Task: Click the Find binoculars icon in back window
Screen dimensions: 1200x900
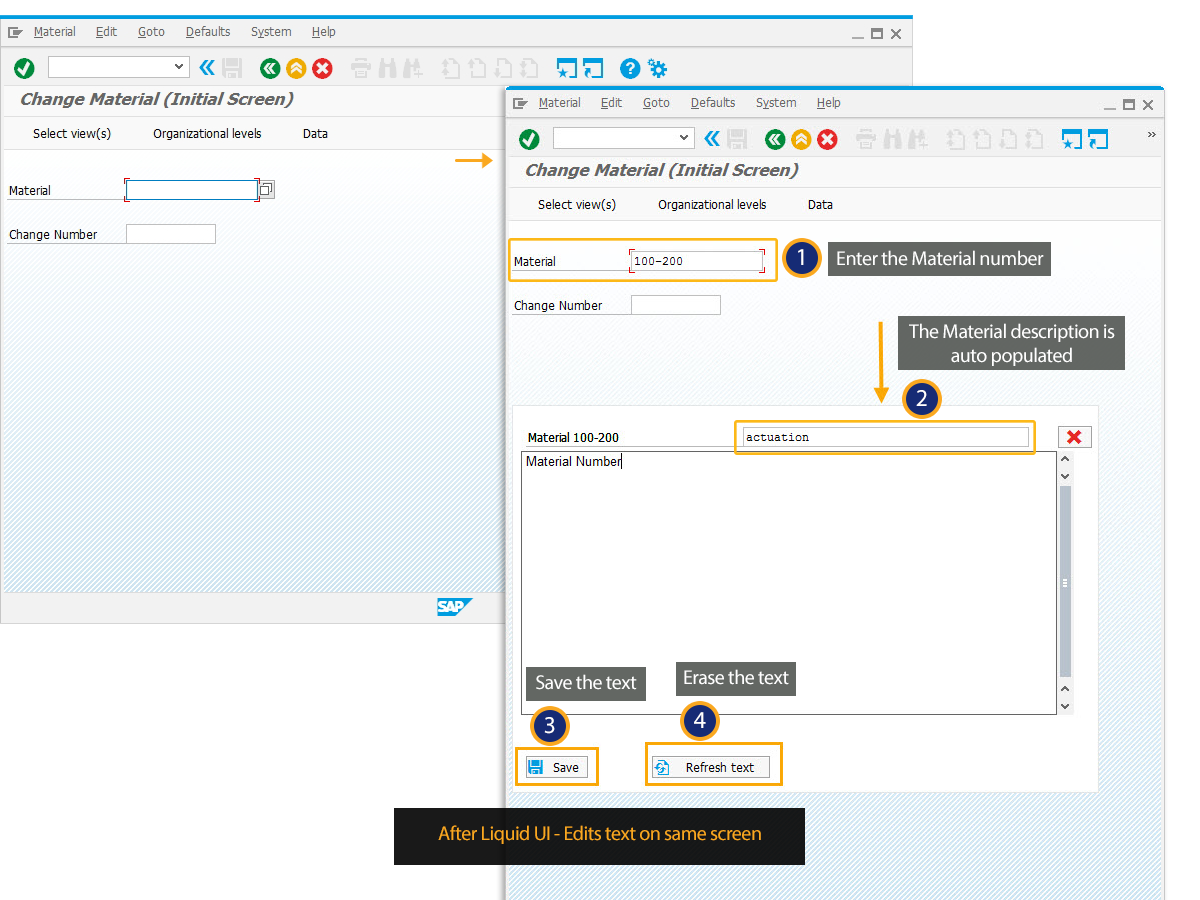Action: pos(387,68)
